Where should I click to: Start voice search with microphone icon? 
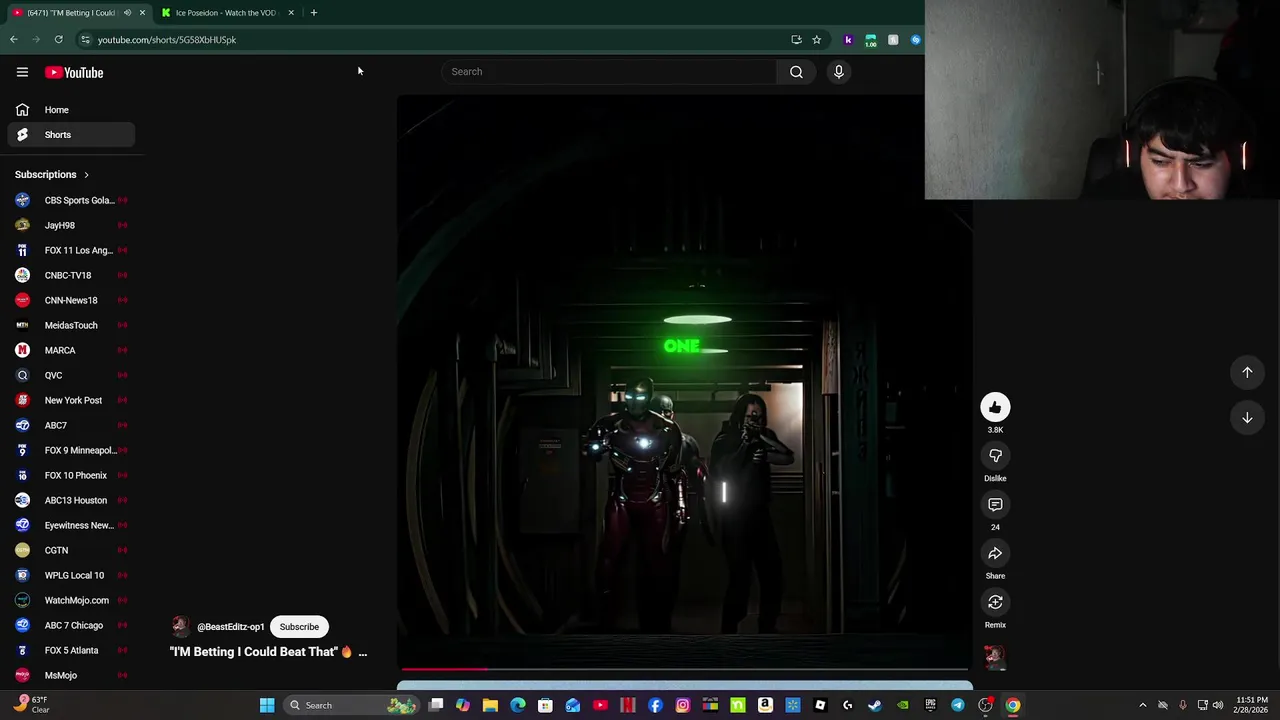tap(839, 72)
